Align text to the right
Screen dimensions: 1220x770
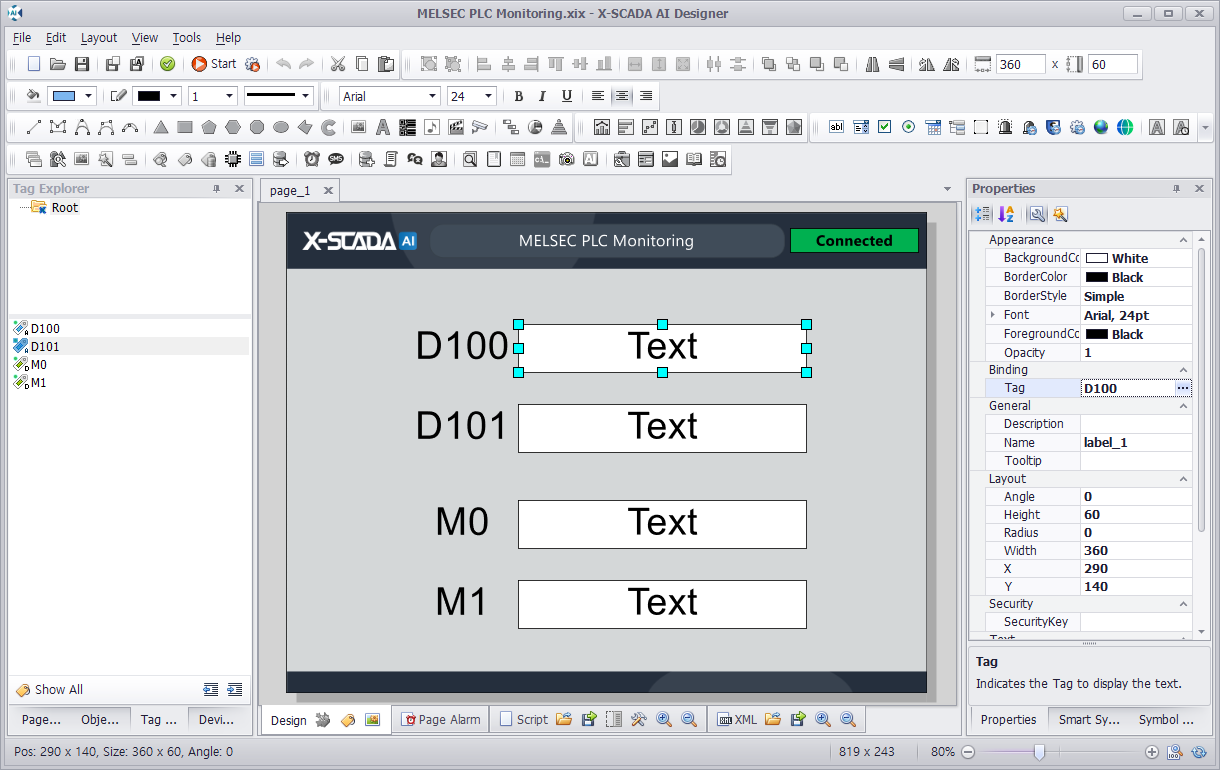(x=646, y=96)
